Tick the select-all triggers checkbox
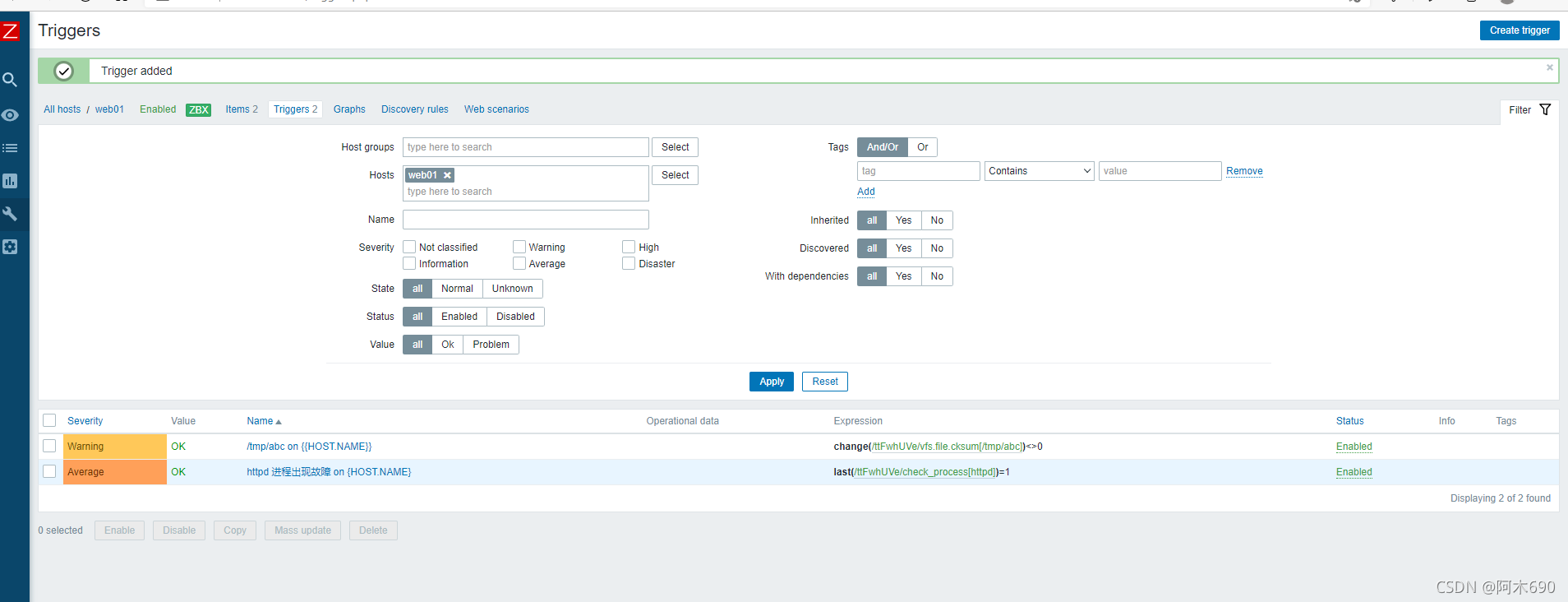The width and height of the screenshot is (1568, 602). tap(49, 420)
